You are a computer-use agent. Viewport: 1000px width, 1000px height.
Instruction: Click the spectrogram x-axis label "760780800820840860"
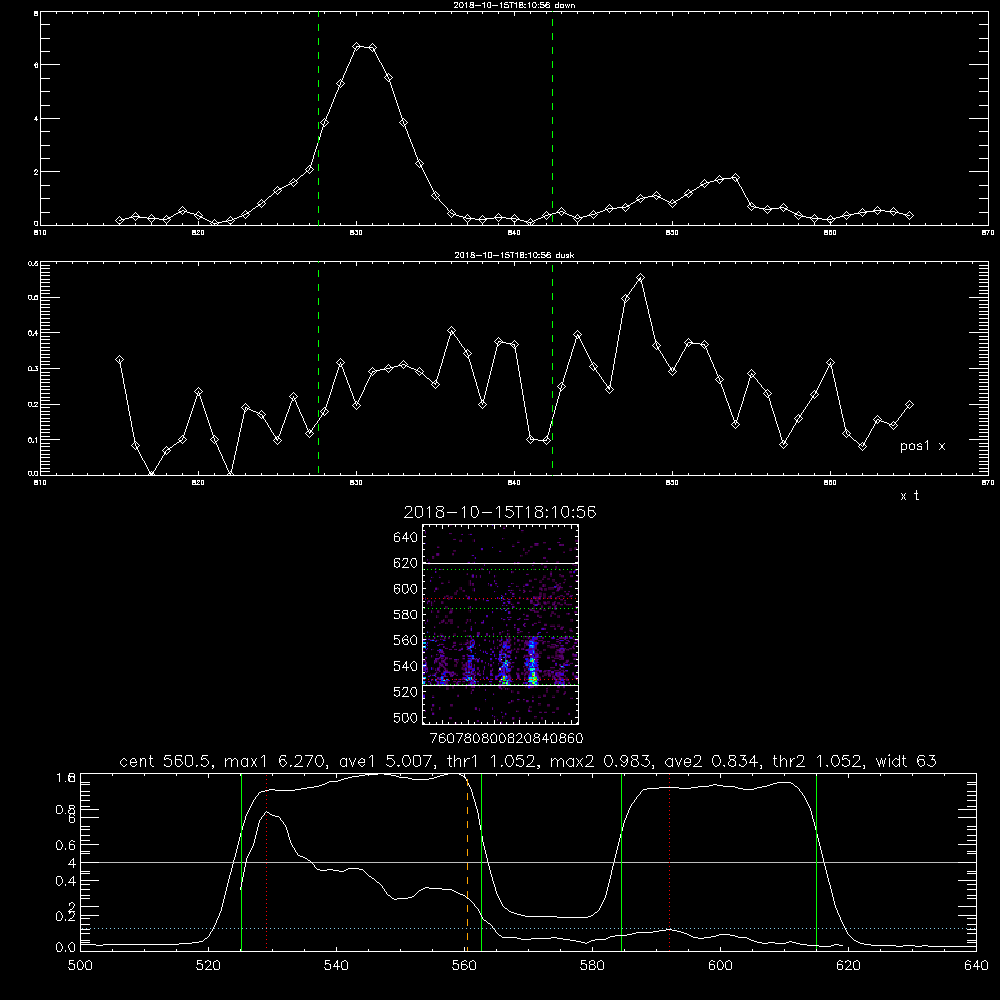click(506, 738)
